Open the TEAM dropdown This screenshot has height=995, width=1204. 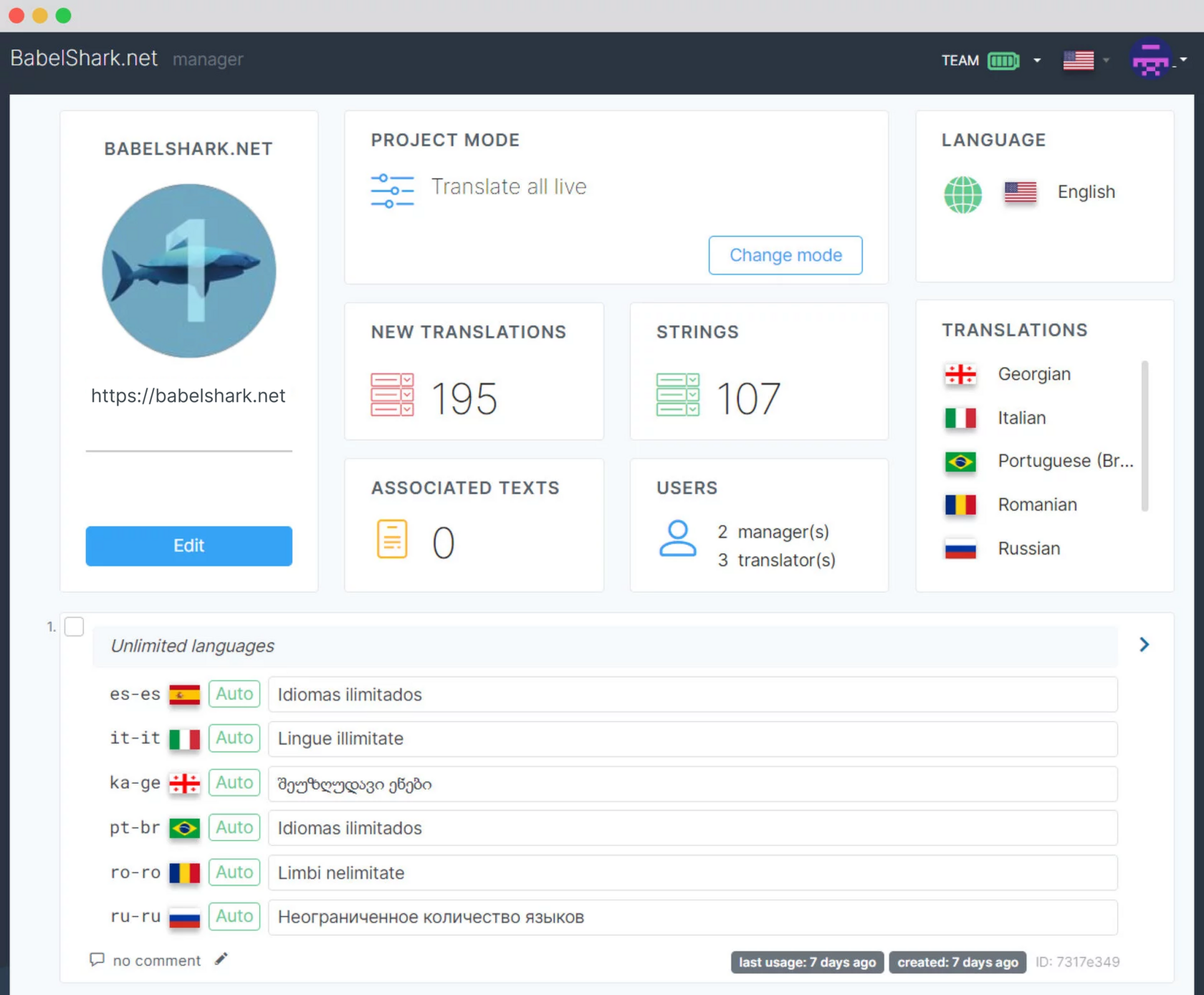tap(1036, 61)
